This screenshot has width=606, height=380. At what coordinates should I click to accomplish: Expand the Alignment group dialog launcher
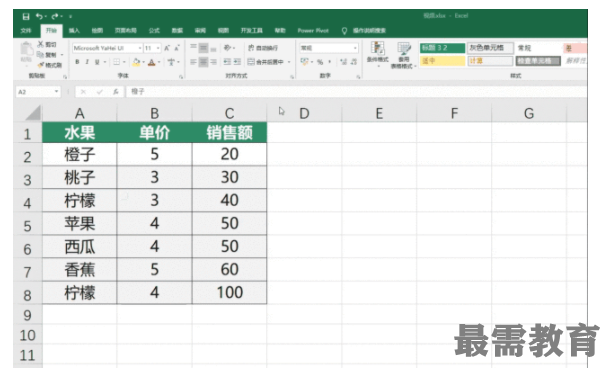pos(292,77)
